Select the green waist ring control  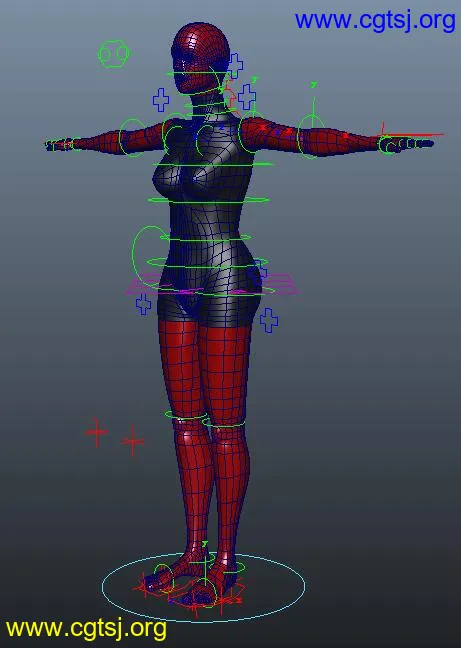click(x=206, y=238)
